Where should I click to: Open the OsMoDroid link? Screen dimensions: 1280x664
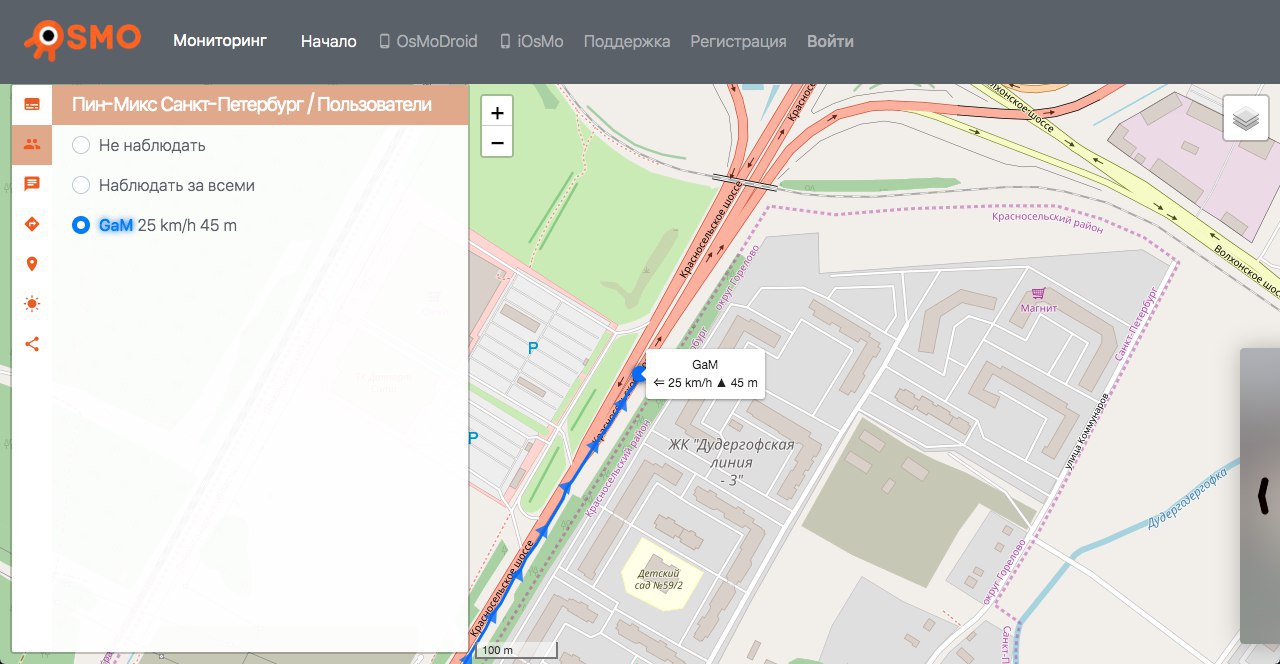tap(428, 41)
